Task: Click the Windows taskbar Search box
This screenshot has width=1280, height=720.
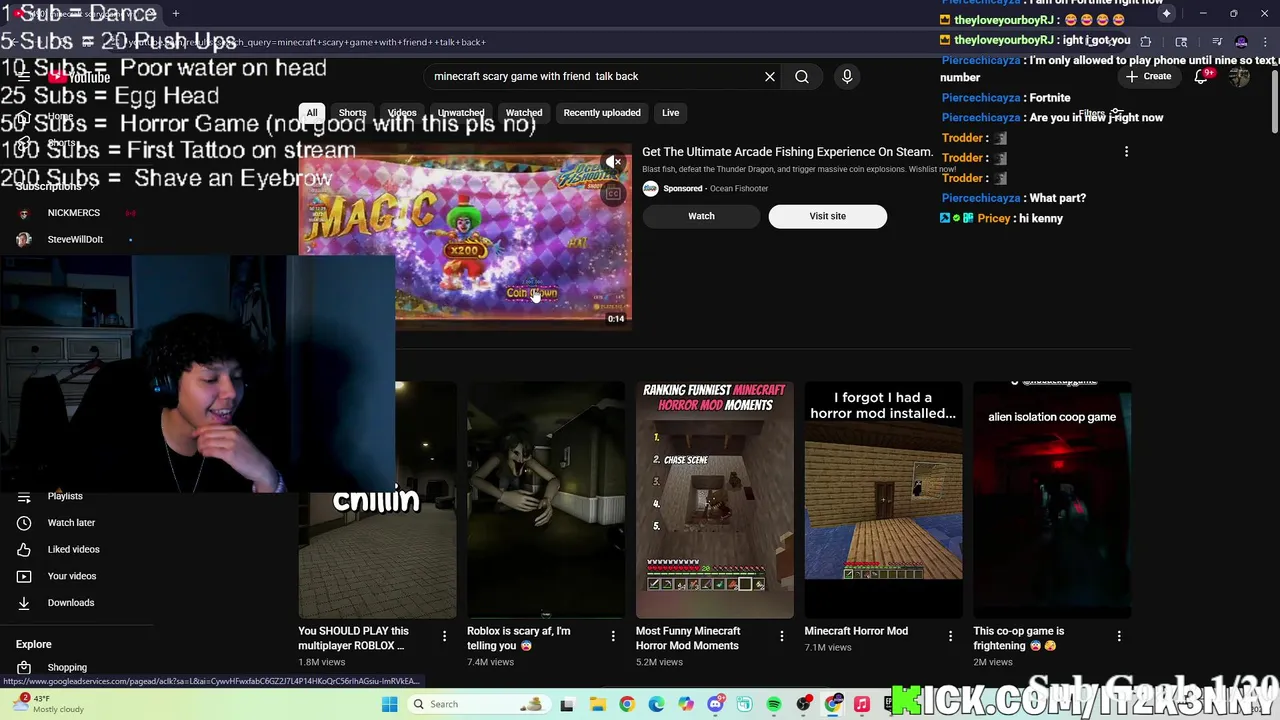Action: click(x=478, y=704)
